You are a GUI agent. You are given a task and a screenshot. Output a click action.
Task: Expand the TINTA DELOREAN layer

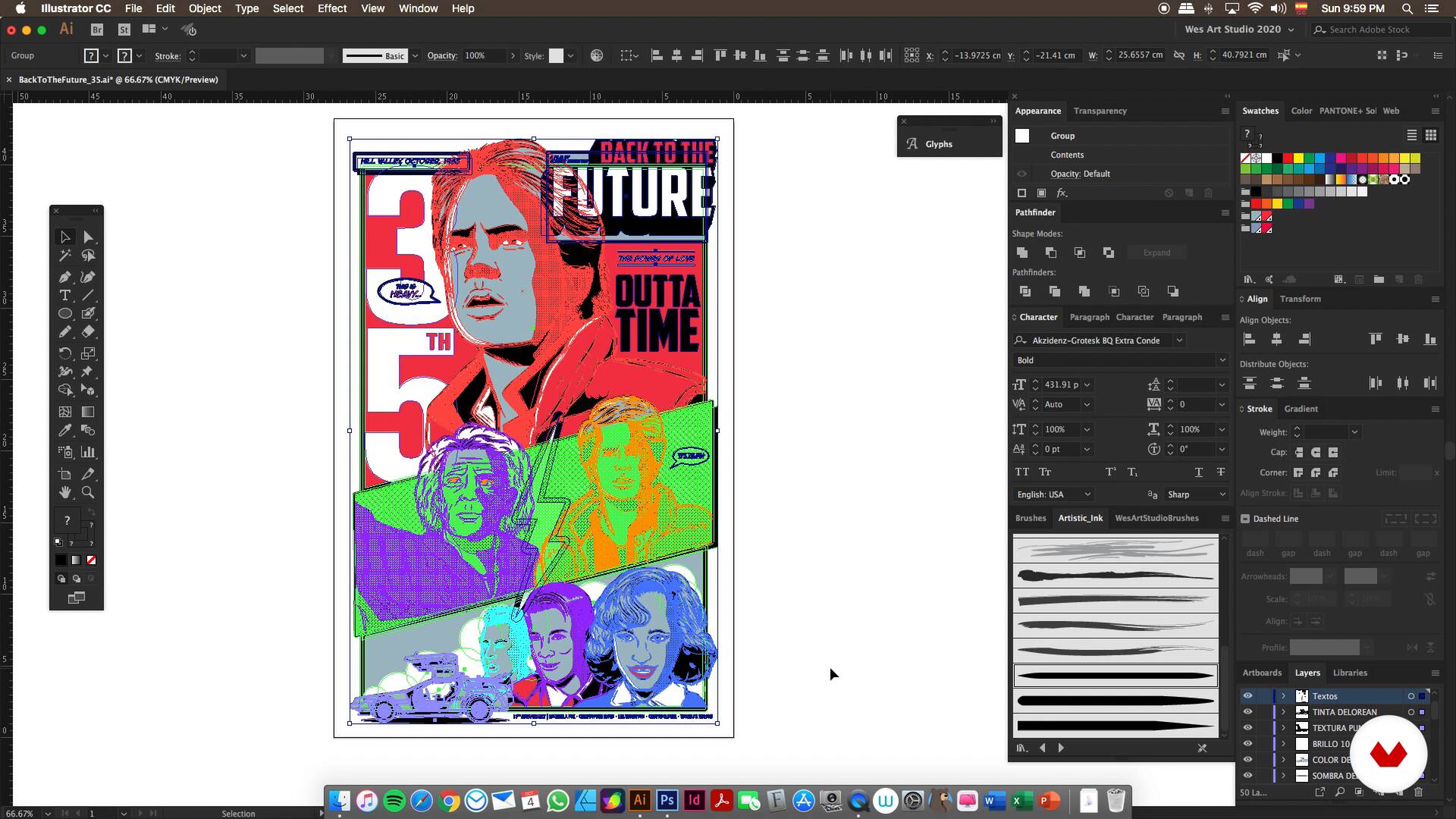(1283, 712)
